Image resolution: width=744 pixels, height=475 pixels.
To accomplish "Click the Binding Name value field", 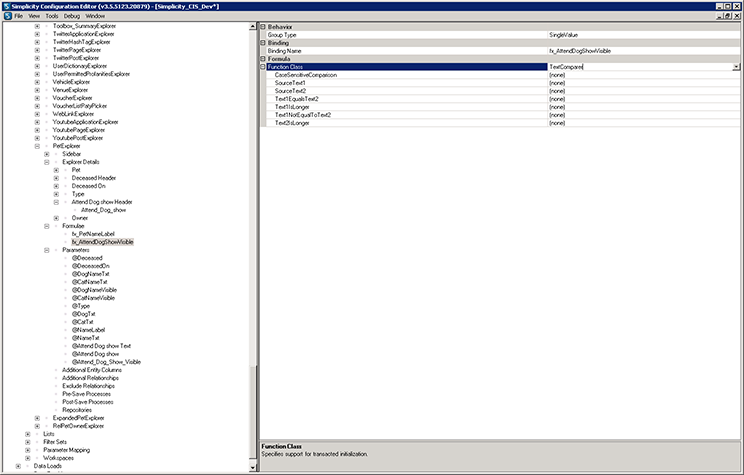I will point(643,51).
